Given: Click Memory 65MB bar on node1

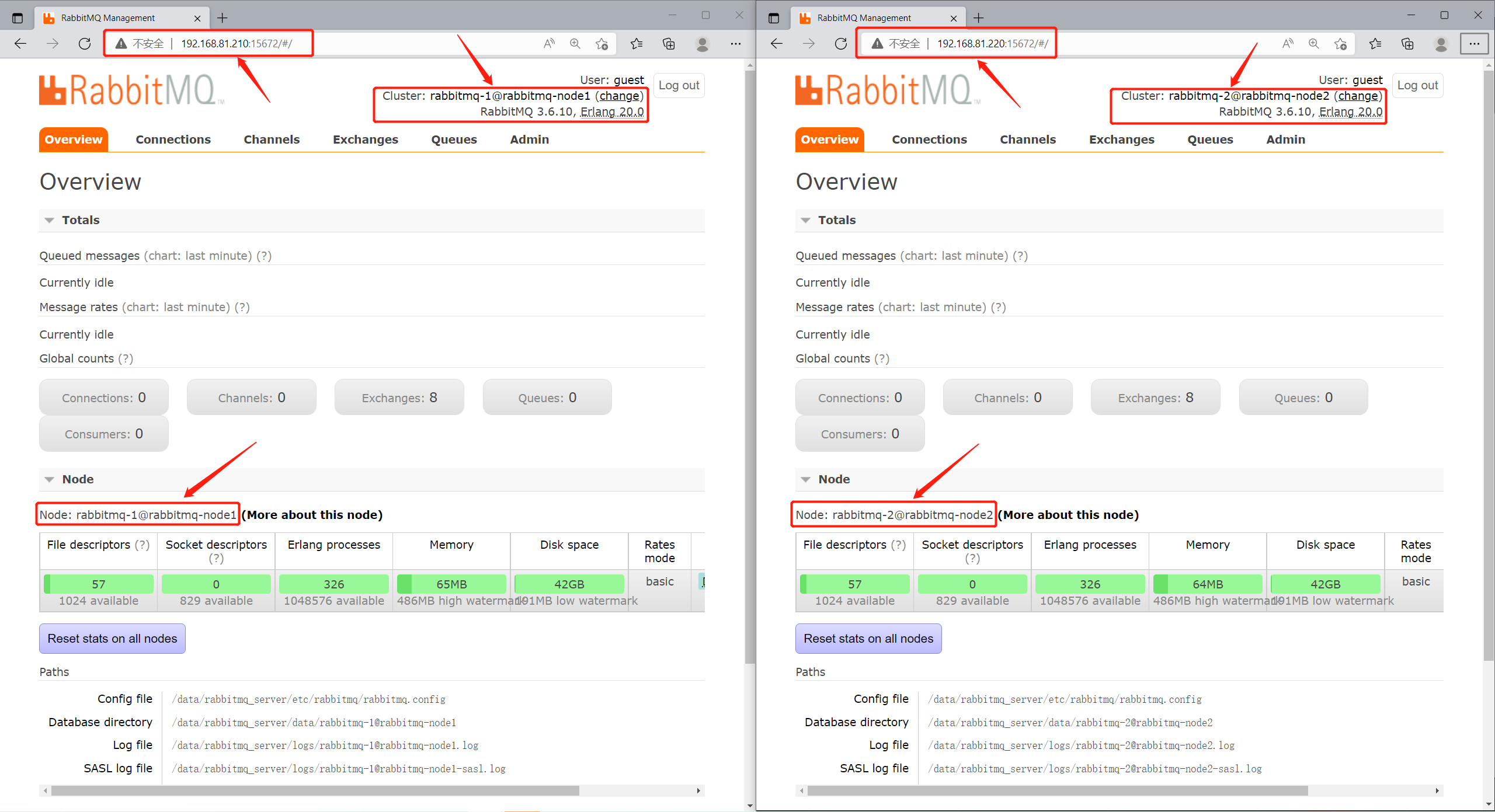Looking at the screenshot, I should (451, 584).
